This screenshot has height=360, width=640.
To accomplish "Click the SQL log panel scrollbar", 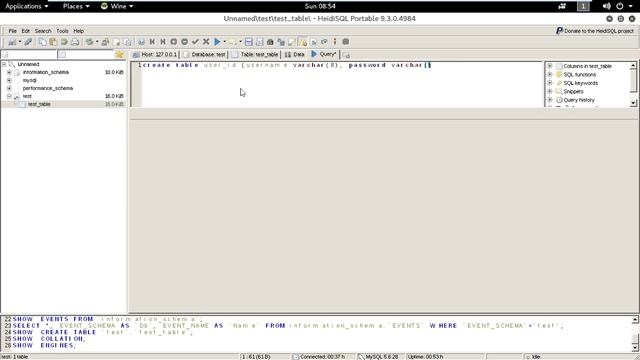I will (x=635, y=333).
